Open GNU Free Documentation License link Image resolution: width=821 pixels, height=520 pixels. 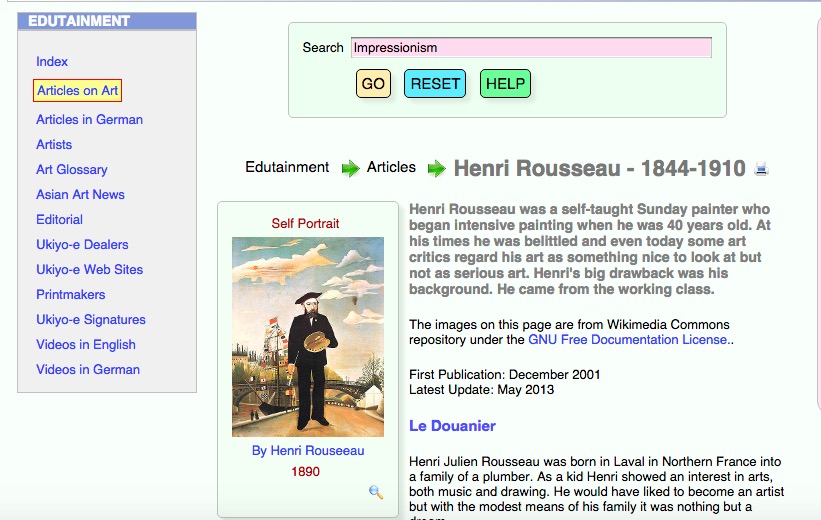click(x=629, y=340)
